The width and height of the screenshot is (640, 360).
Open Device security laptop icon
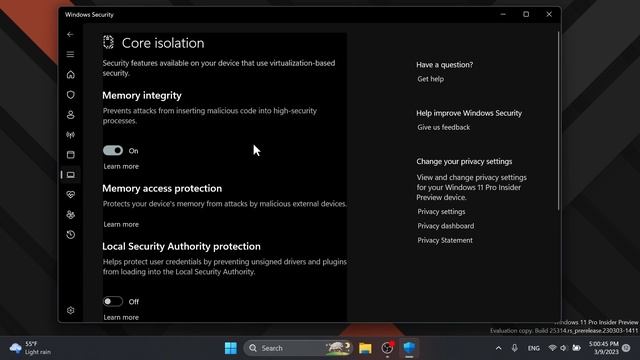70,175
